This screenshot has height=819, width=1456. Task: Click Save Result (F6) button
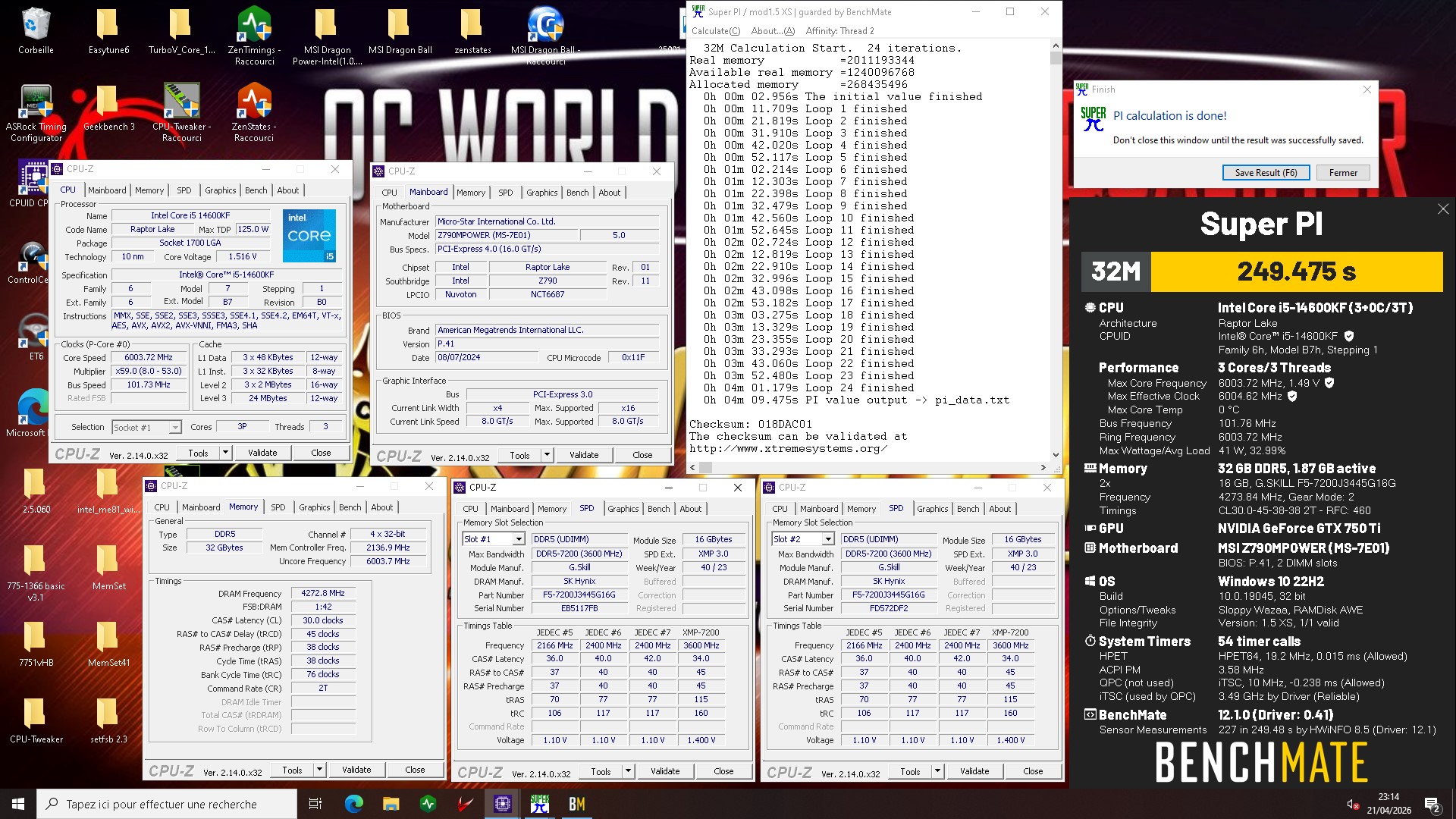1266,173
